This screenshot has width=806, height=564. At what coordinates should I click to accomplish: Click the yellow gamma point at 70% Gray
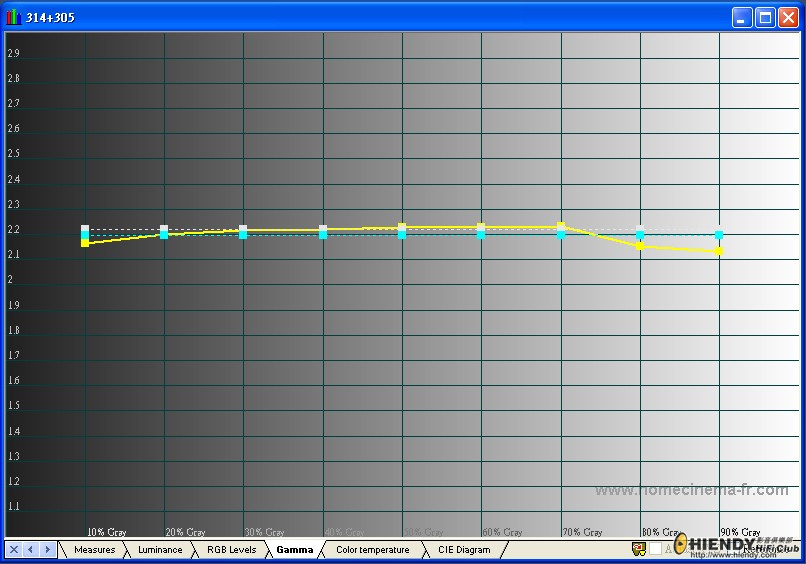(x=561, y=226)
